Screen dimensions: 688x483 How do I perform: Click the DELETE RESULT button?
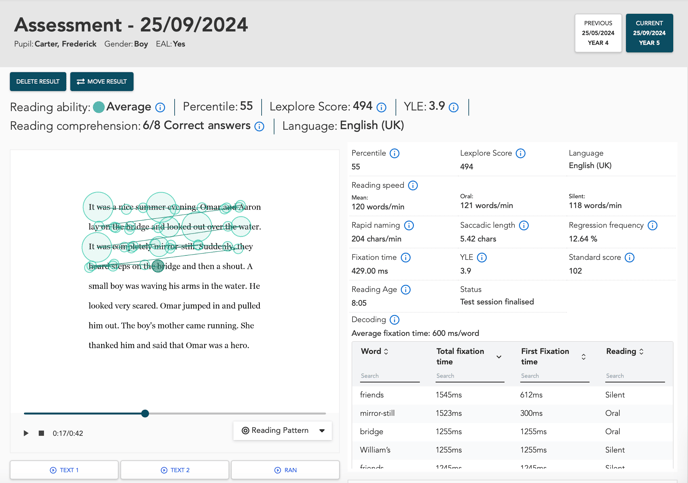click(38, 82)
